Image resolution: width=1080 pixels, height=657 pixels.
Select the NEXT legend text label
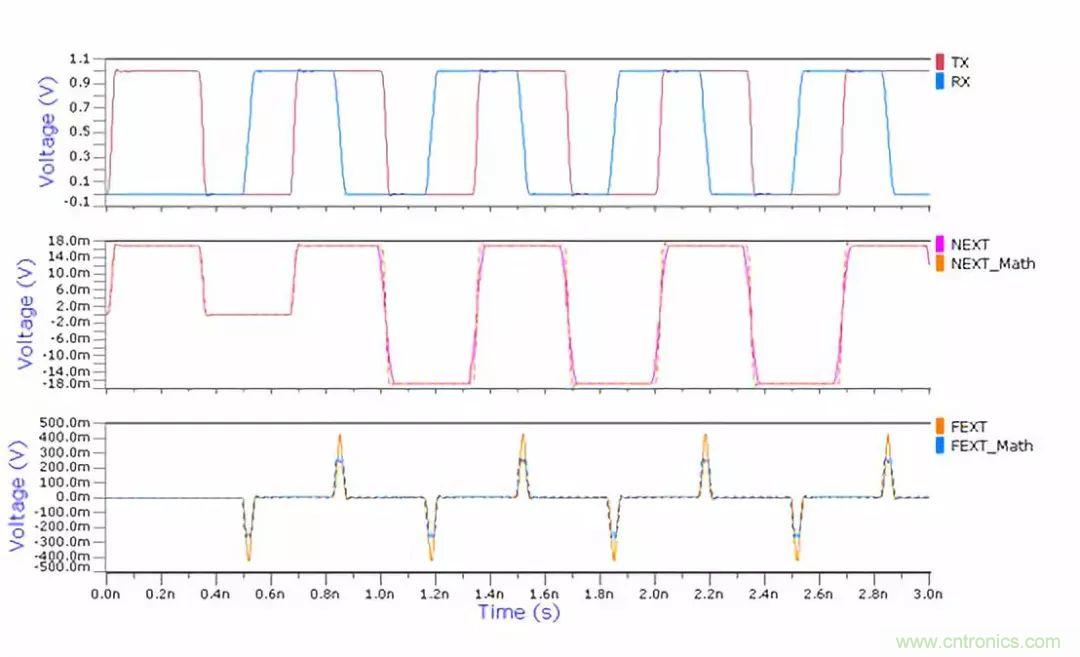[x=970, y=244]
